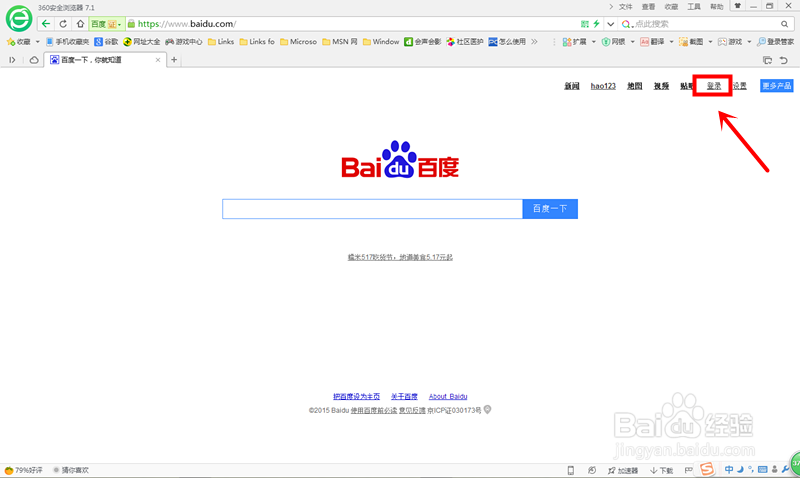Open the 地图 link
The width and height of the screenshot is (800, 478).
tap(635, 86)
